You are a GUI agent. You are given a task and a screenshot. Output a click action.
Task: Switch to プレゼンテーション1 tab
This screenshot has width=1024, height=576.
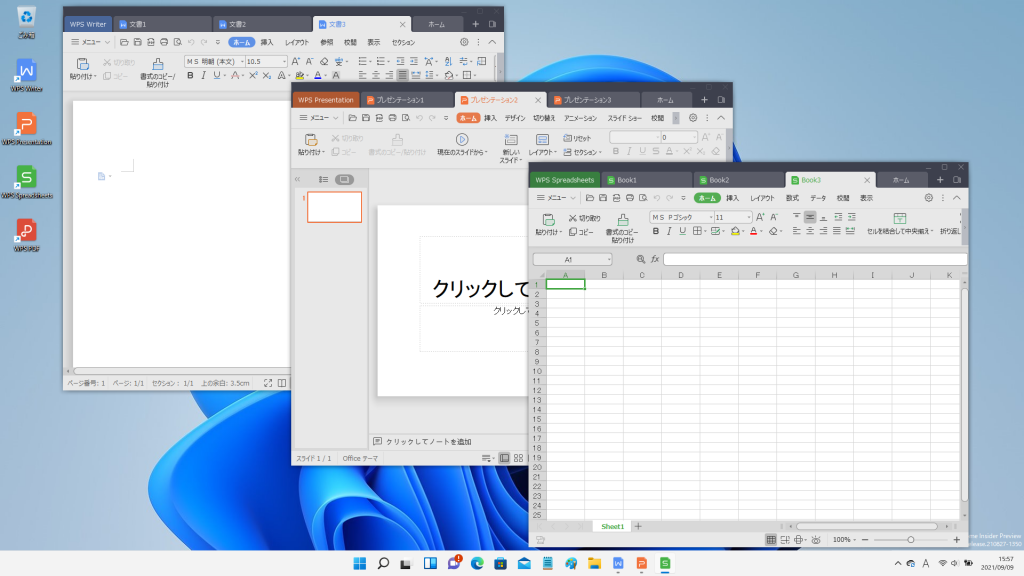(408, 100)
